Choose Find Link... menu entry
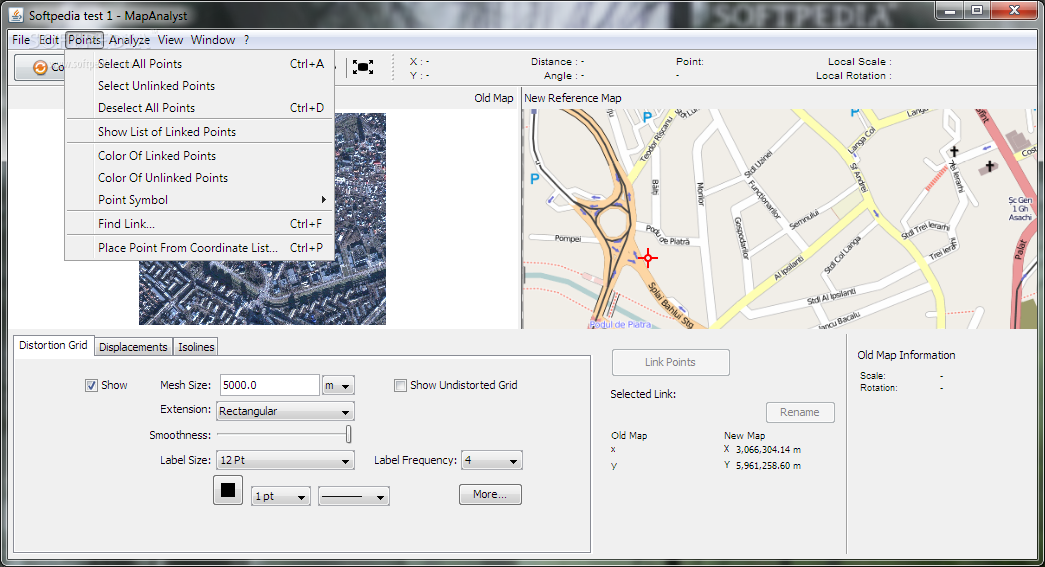Viewport: 1045px width, 567px height. 199,224
